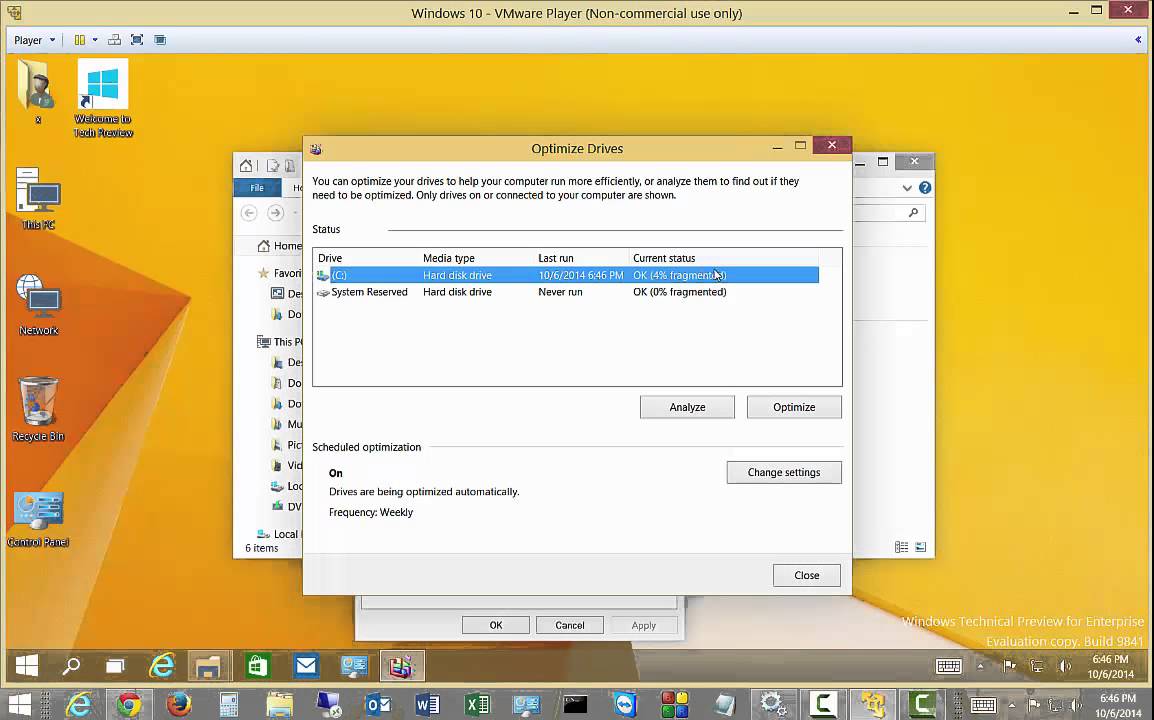Open the dropdown arrow beside the pause icon
The height and width of the screenshot is (720, 1154).
click(x=95, y=40)
